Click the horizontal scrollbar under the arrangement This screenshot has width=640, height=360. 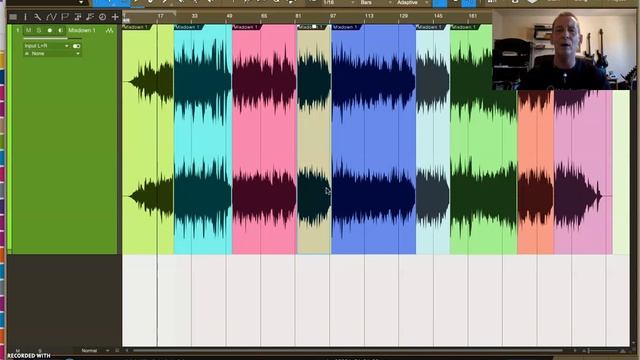coord(347,350)
